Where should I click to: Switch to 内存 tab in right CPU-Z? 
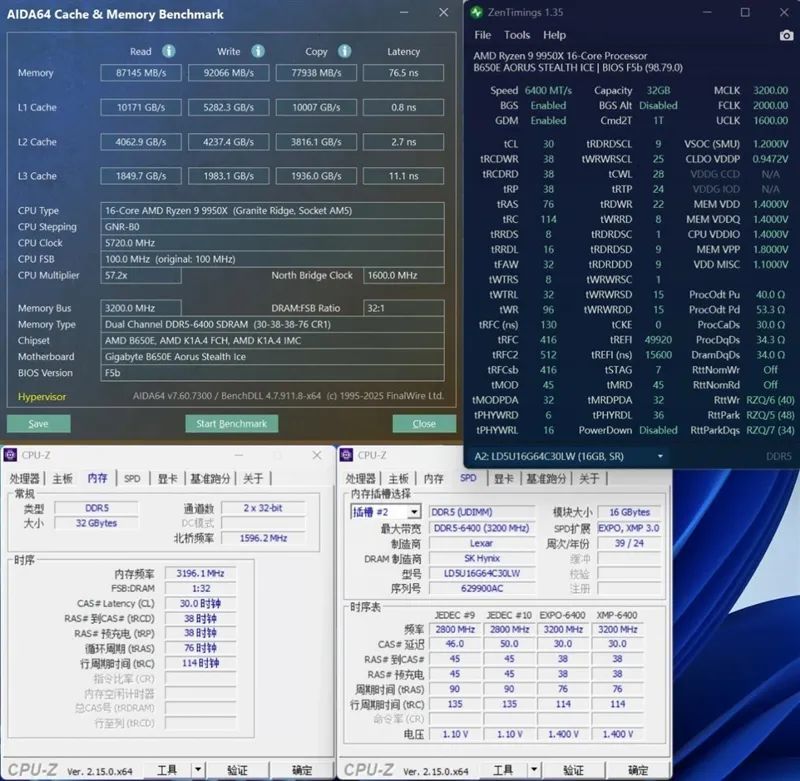[x=433, y=478]
